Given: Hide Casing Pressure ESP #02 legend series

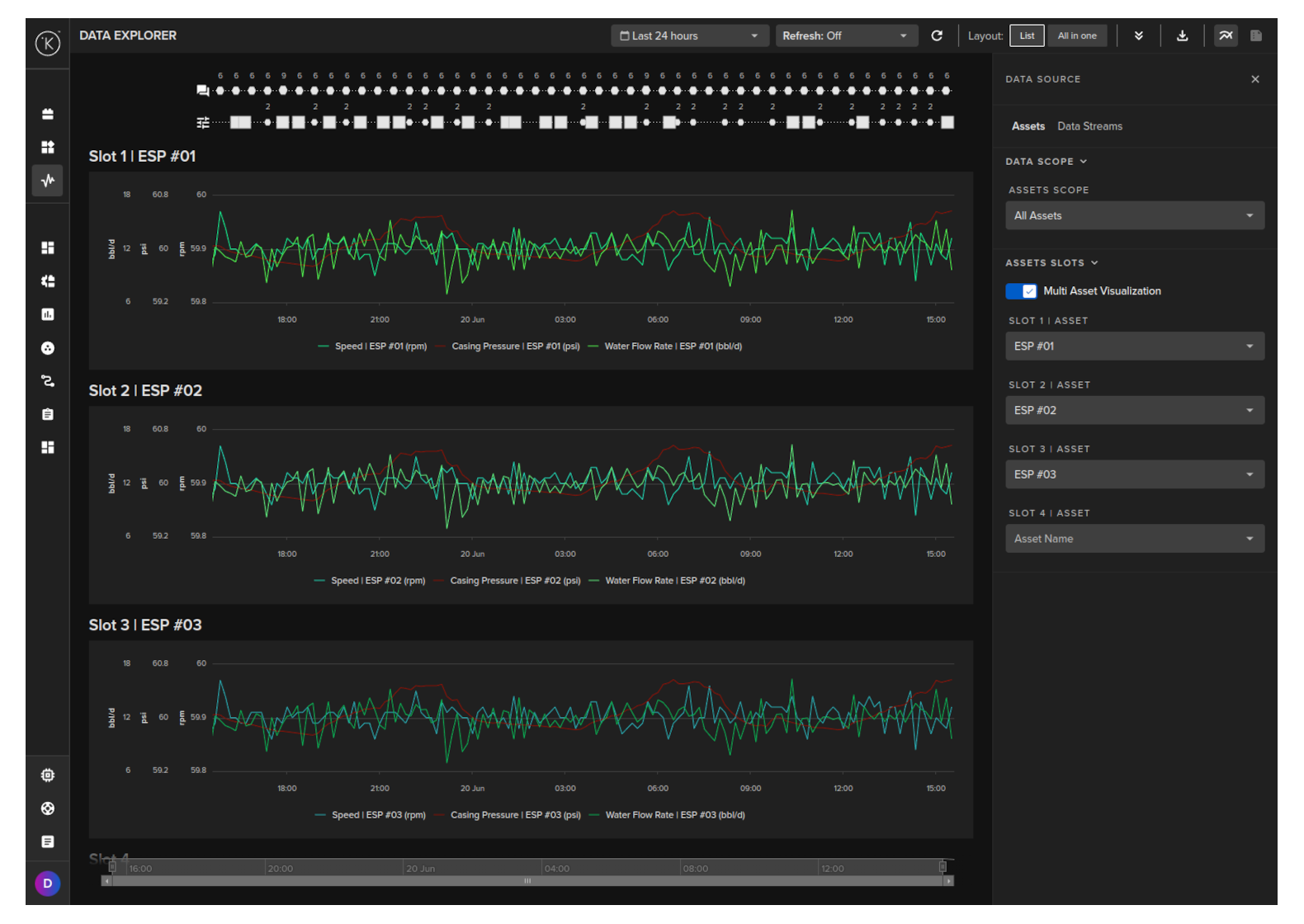Looking at the screenshot, I should click(514, 581).
